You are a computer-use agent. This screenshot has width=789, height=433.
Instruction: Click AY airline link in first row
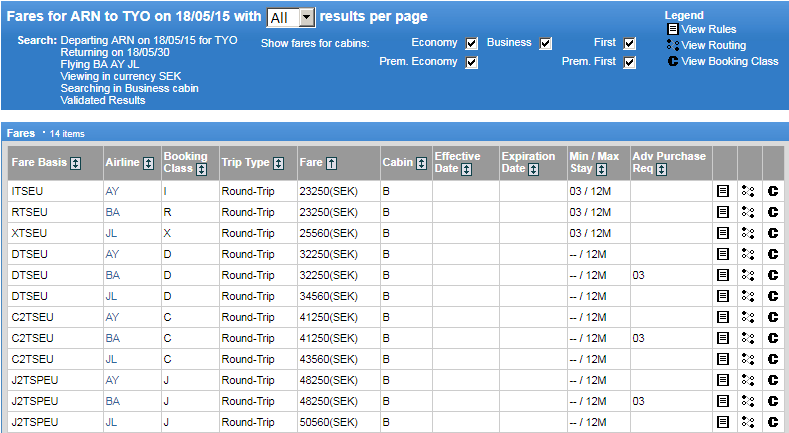pos(111,191)
